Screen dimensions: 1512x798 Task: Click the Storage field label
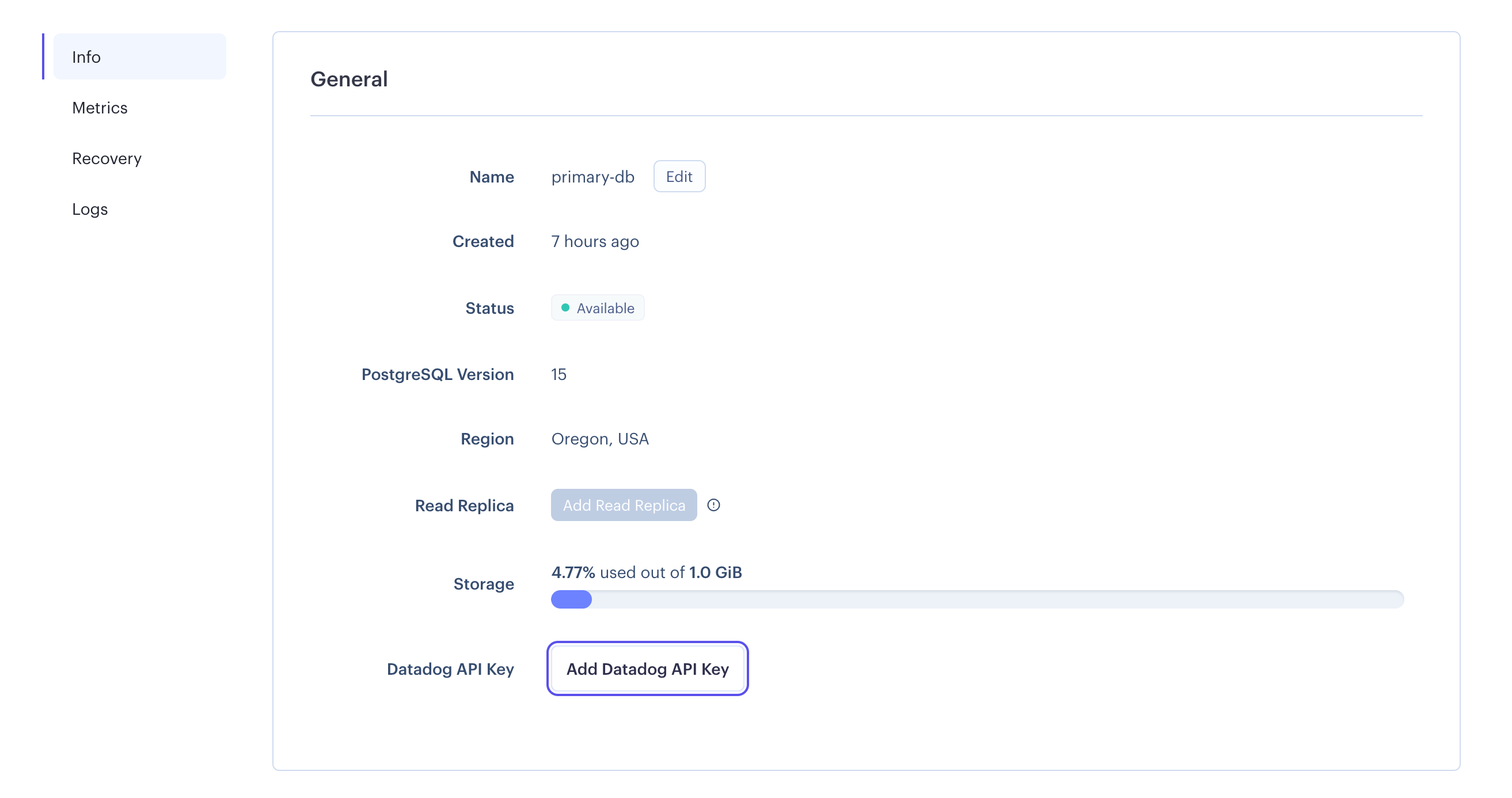[483, 583]
